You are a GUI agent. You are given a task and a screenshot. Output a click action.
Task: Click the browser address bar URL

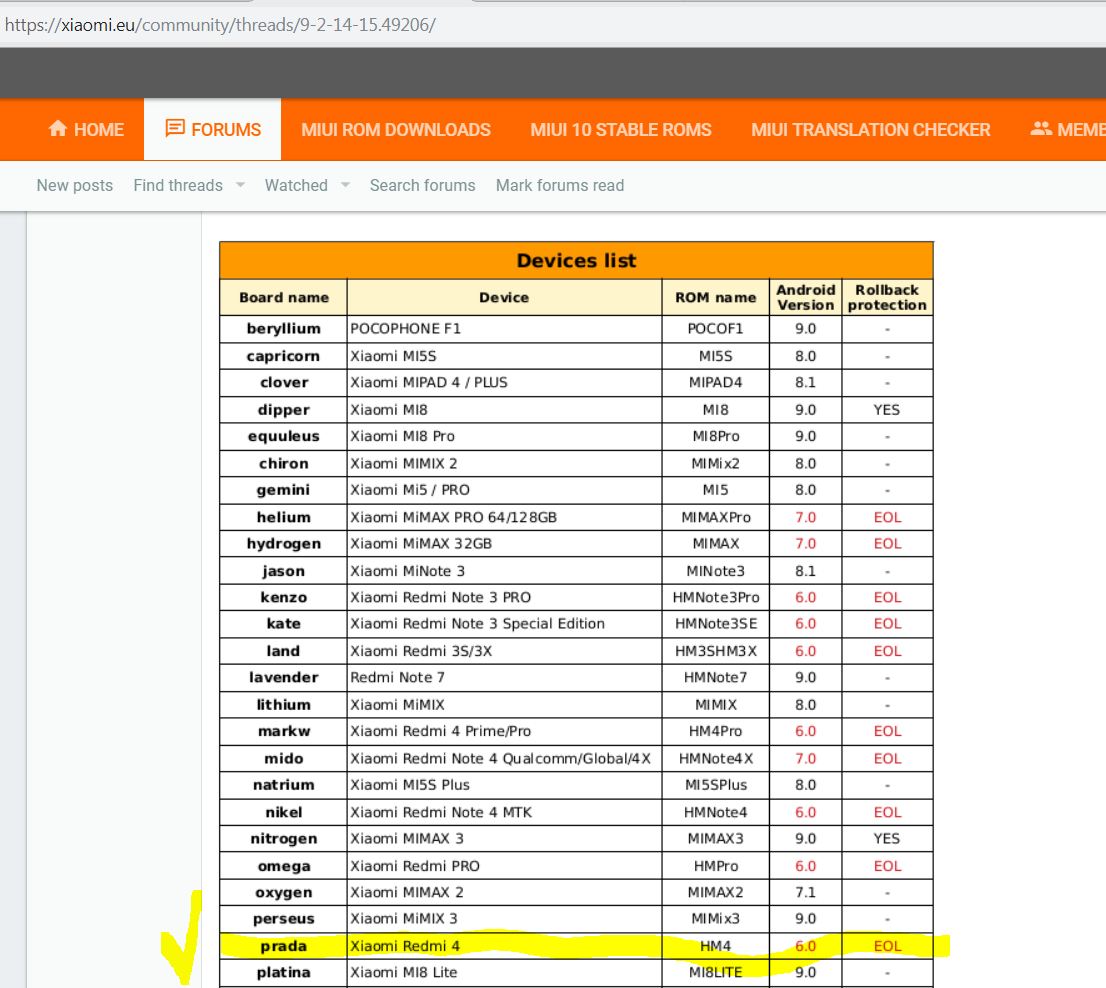coord(220,25)
